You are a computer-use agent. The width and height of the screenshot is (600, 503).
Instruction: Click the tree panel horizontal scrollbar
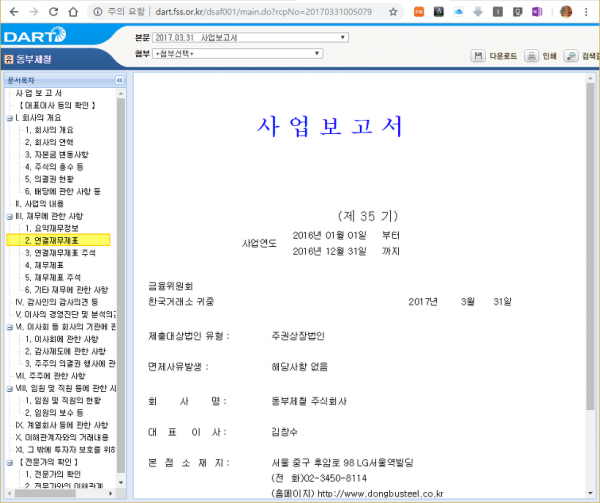click(x=45, y=493)
